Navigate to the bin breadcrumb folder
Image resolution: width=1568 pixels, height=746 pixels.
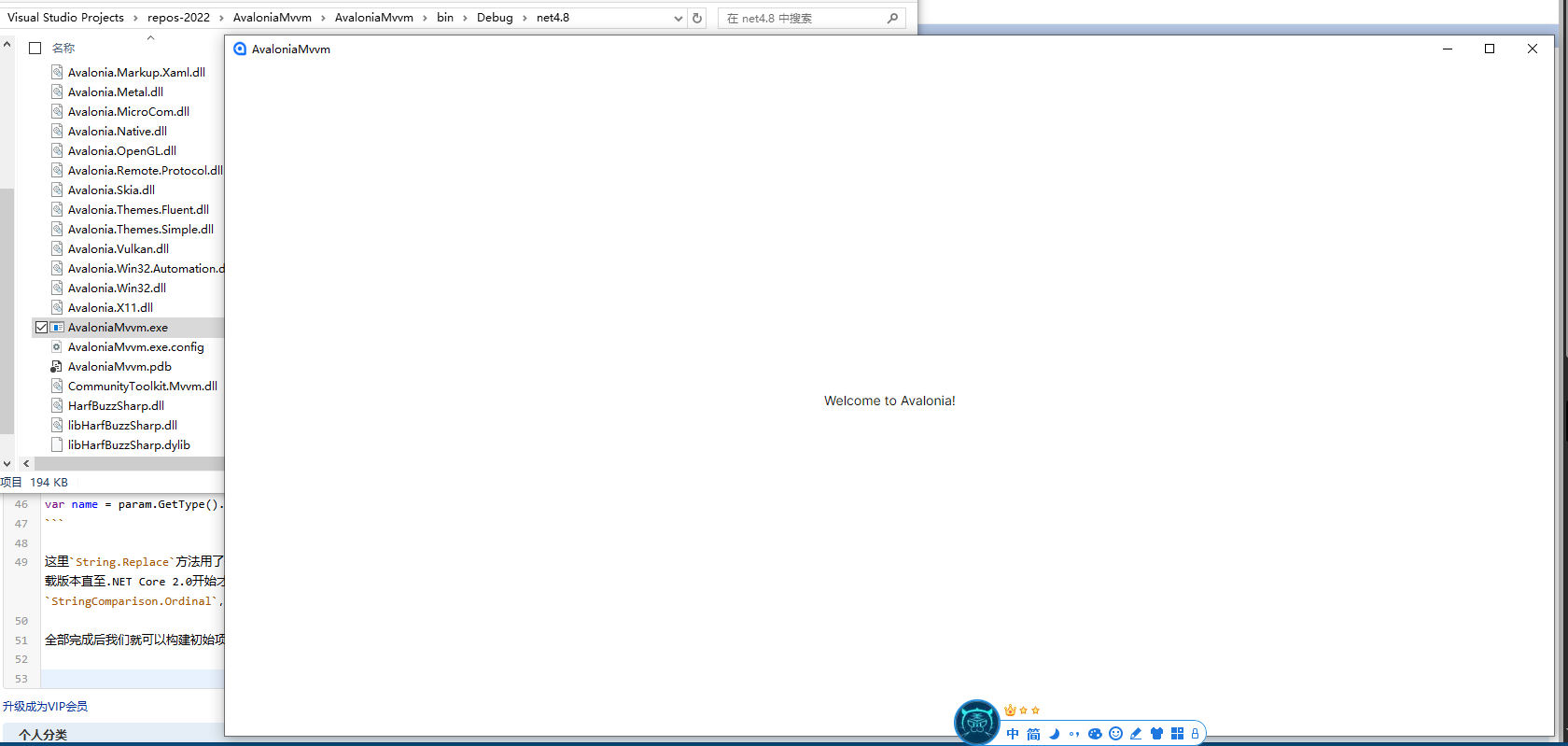point(445,18)
